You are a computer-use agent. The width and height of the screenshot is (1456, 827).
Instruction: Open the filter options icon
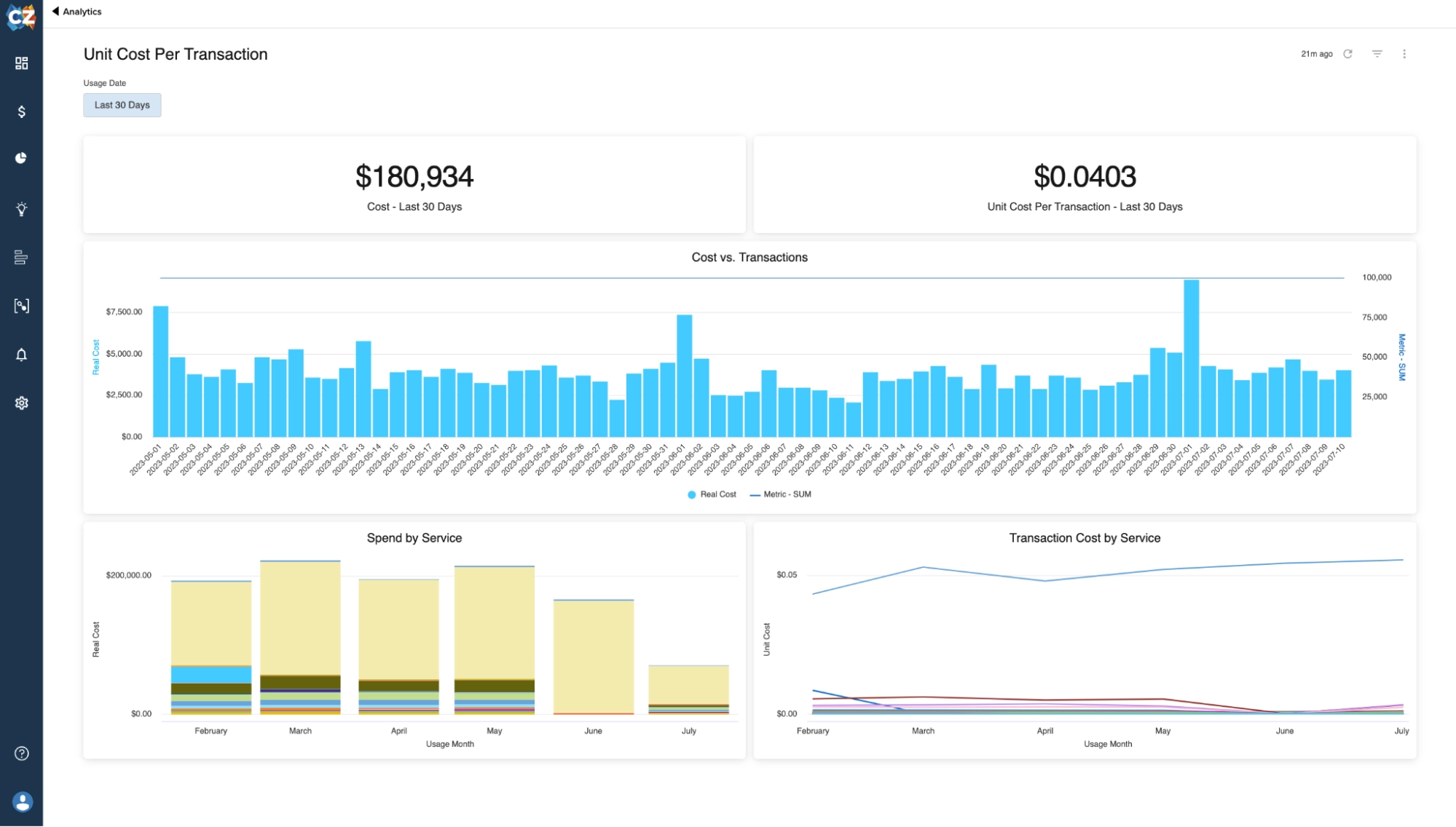tap(1377, 53)
